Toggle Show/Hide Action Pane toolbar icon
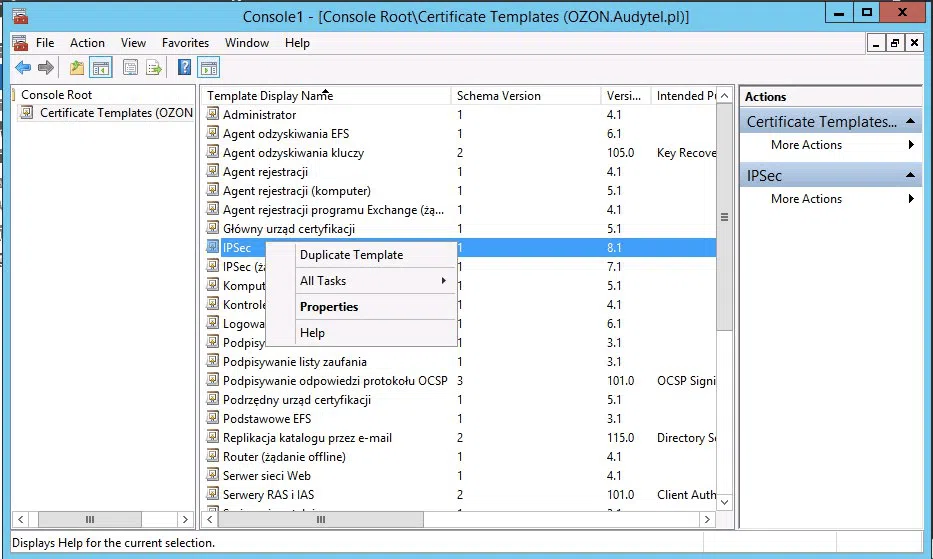 (x=208, y=68)
